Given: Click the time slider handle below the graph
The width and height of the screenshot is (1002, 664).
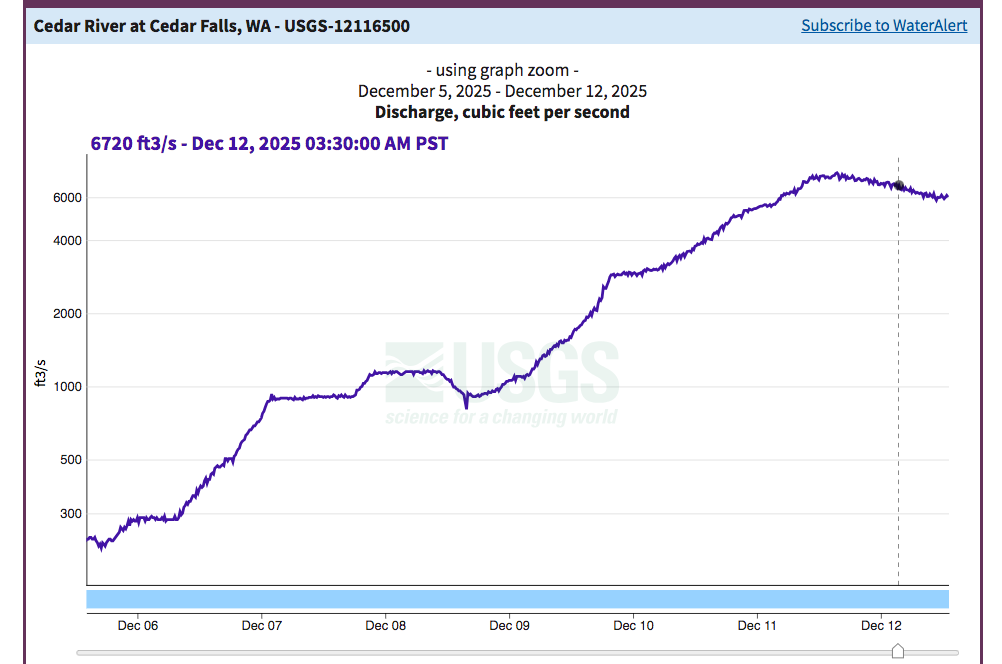Looking at the screenshot, I should tap(897, 652).
